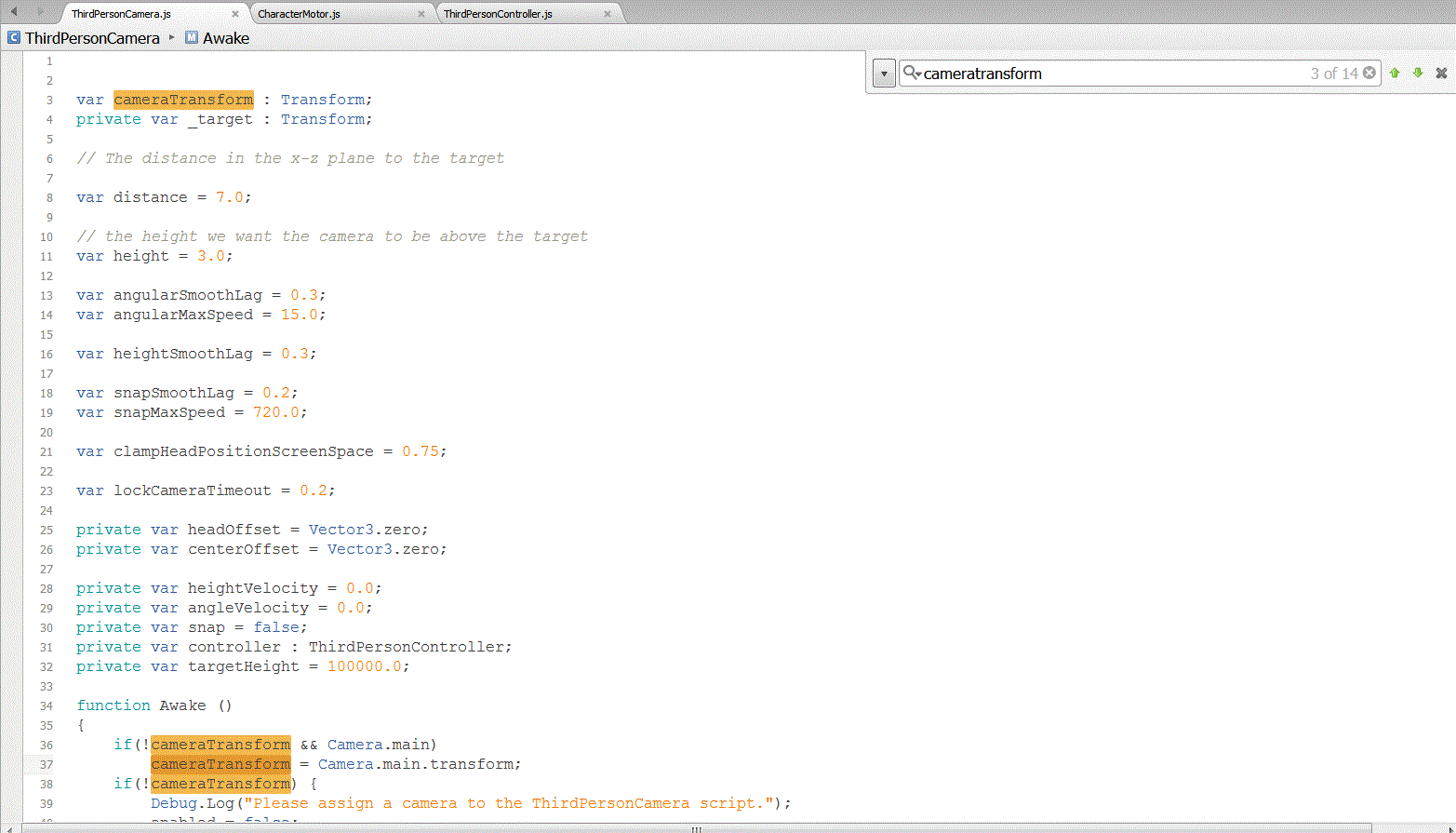1456x833 pixels.
Task: Close the search panel with the X
Action: (x=1441, y=73)
